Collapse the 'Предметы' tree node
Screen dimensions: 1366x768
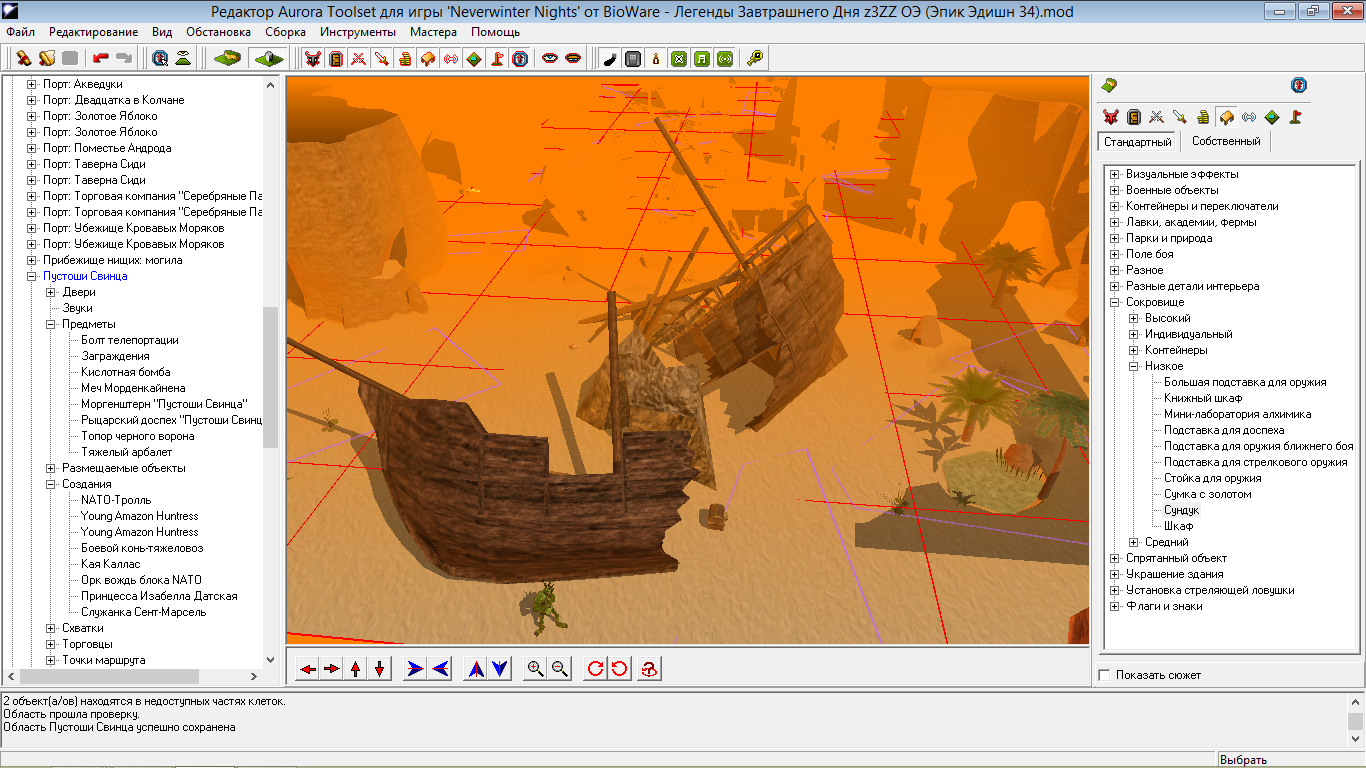pos(51,324)
